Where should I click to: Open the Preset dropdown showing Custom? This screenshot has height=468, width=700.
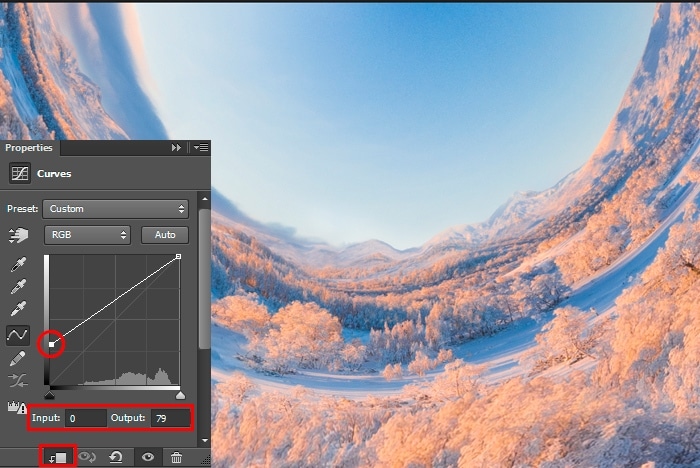pyautogui.click(x=116, y=209)
